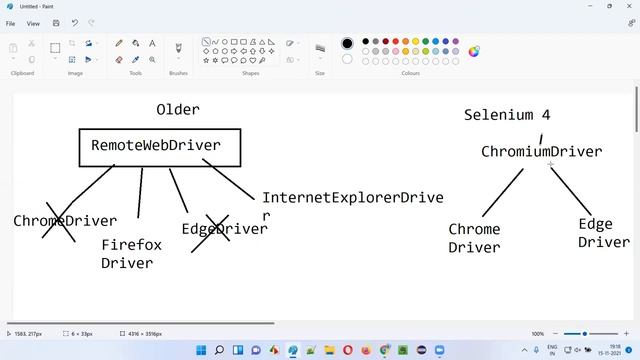Click the 'Selenium 4' heading on canvas

pyautogui.click(x=507, y=115)
